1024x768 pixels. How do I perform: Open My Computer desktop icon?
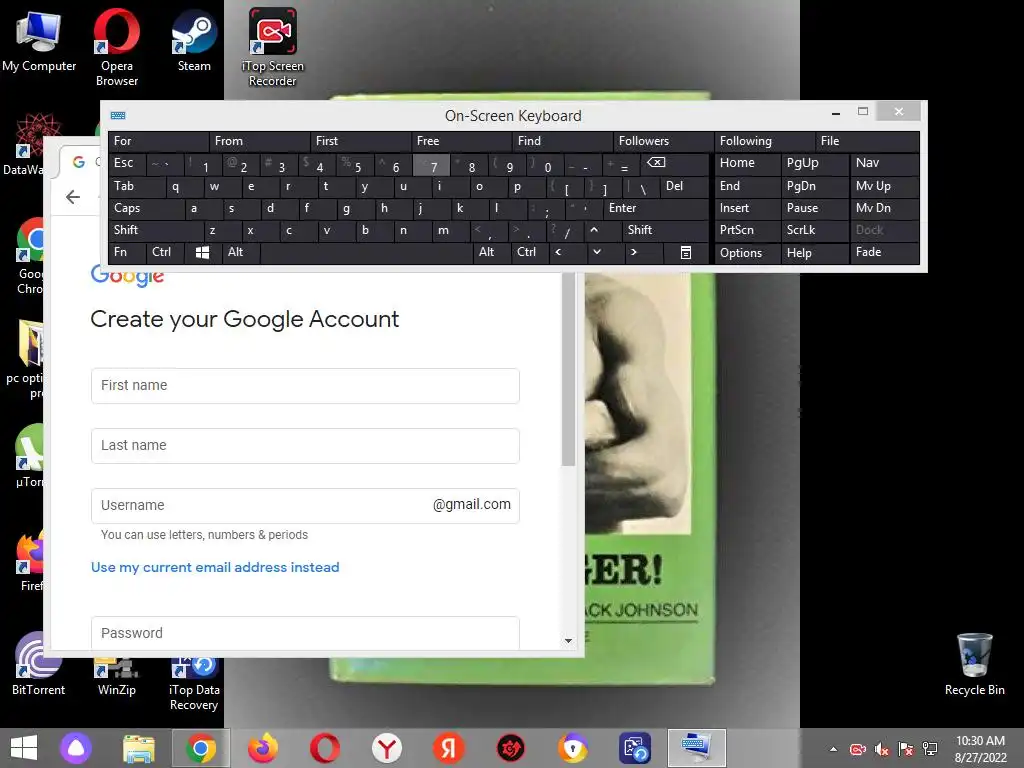[x=39, y=40]
